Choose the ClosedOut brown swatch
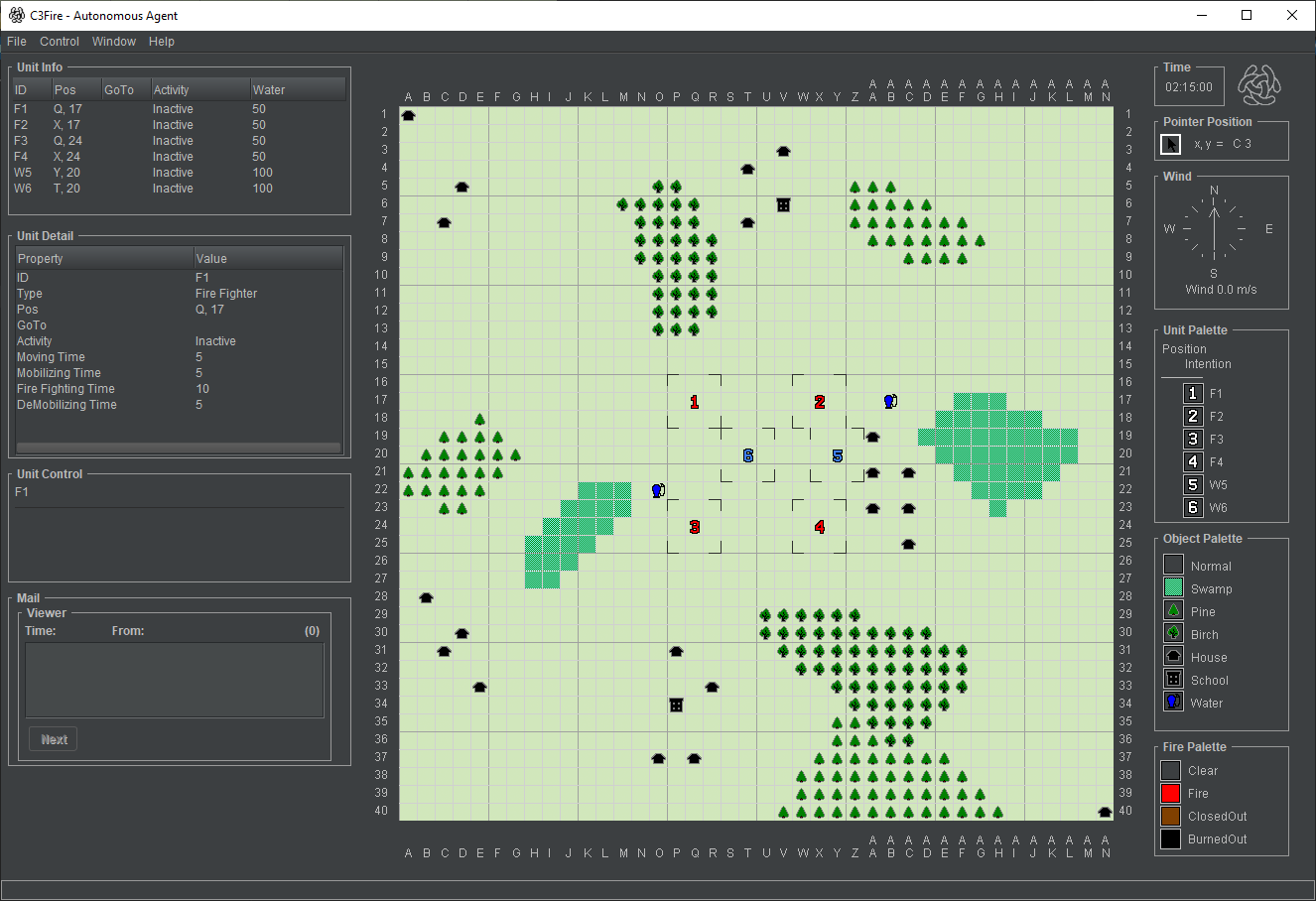1316x901 pixels. coord(1171,817)
